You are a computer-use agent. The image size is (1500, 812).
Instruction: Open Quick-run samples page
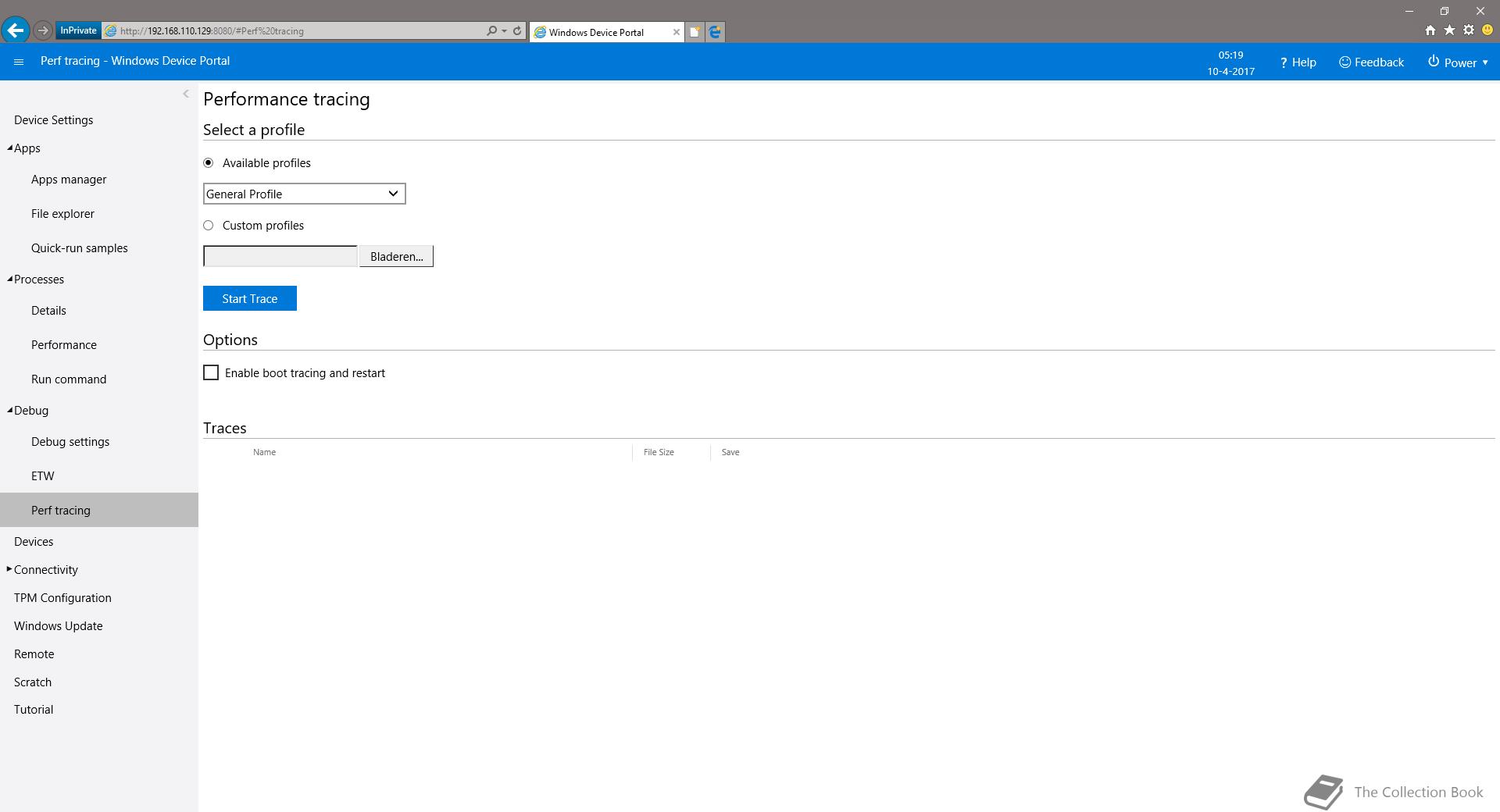point(80,248)
